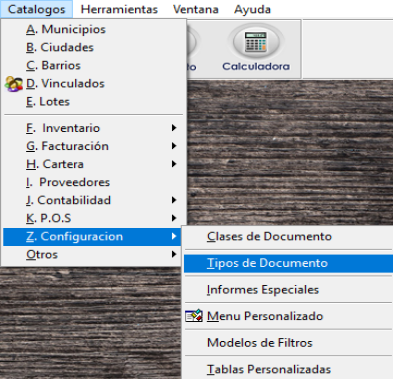
Task: Select A. Municipios menu entry
Action: [93, 29]
